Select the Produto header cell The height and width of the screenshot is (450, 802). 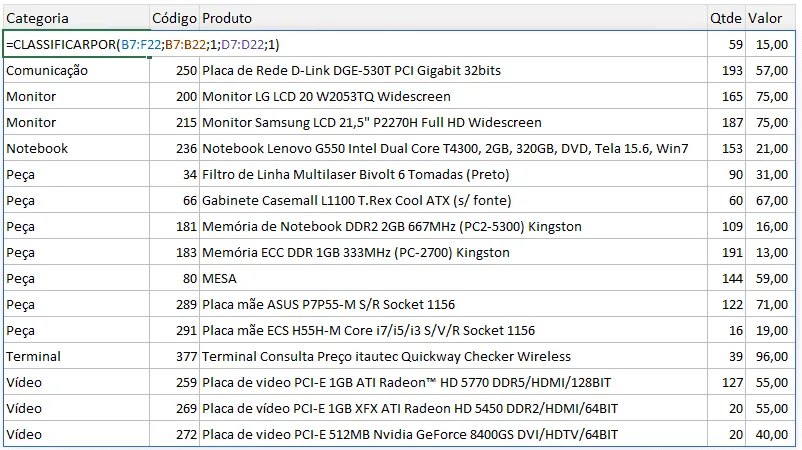tap(453, 18)
